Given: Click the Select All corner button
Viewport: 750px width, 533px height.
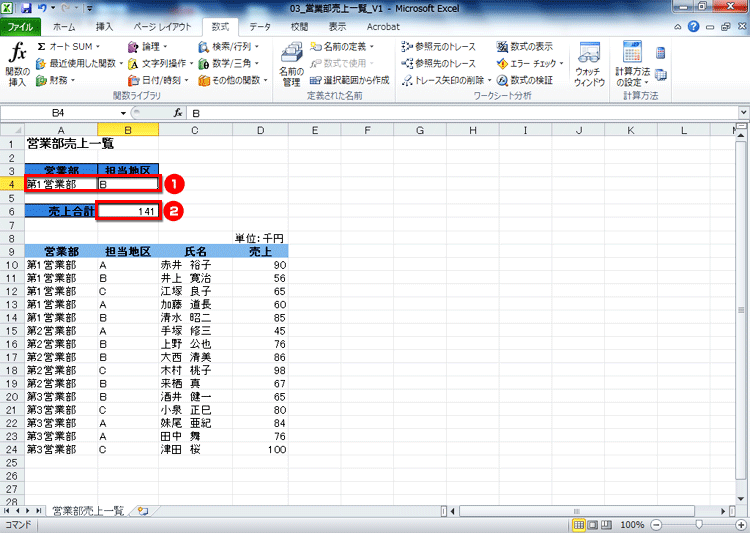Looking at the screenshot, I should (12, 130).
